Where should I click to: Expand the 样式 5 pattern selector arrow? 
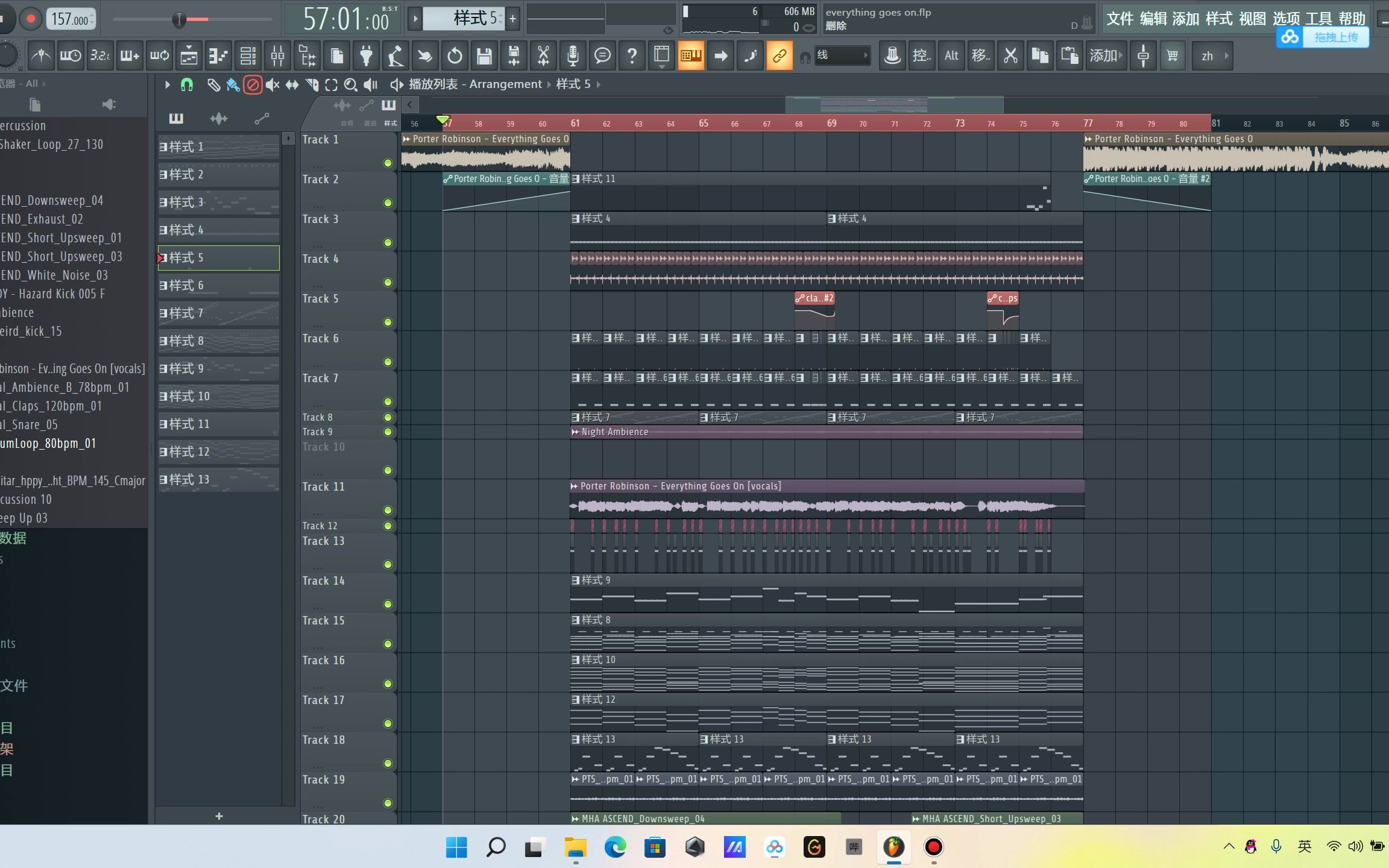(415, 19)
